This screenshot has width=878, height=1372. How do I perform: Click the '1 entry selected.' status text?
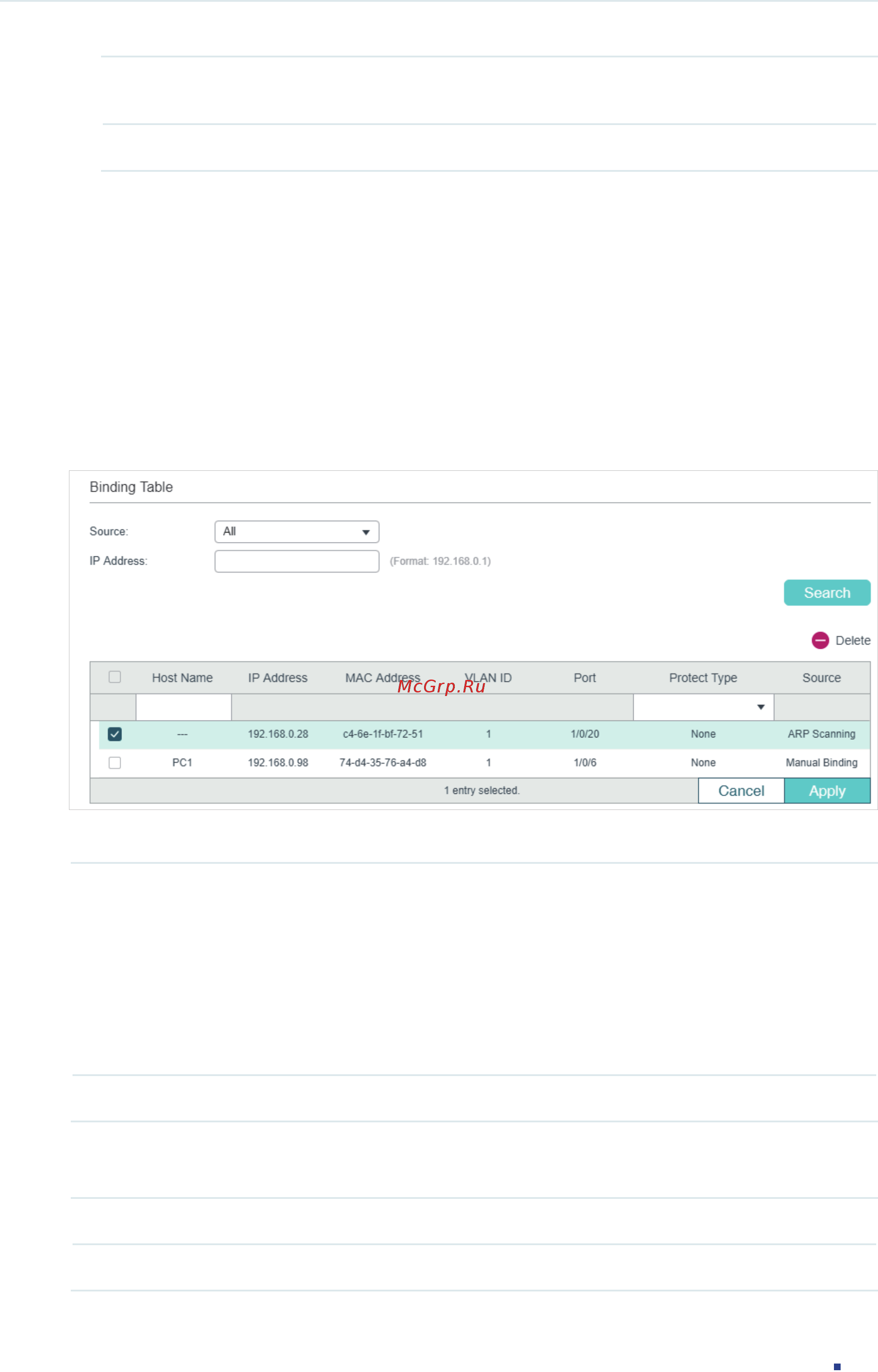[x=482, y=790]
